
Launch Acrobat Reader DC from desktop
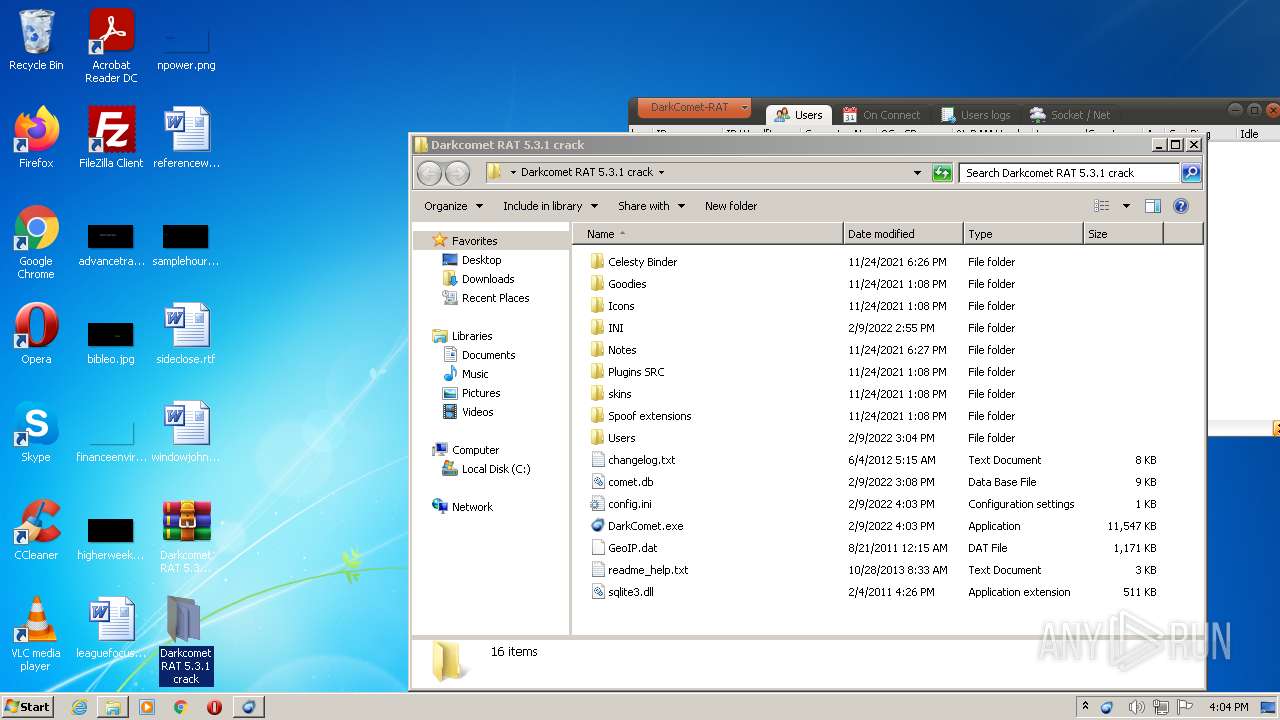pos(111,45)
